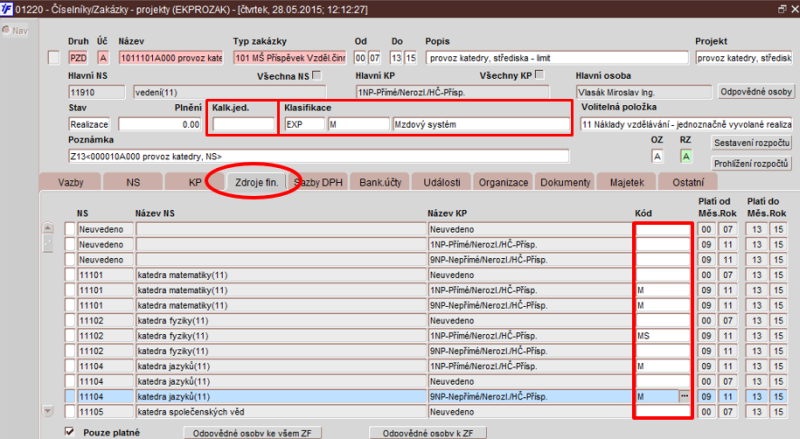Viewport: 800px width, 439px height.
Task: Click list scroll down arrow
Action: point(47,410)
